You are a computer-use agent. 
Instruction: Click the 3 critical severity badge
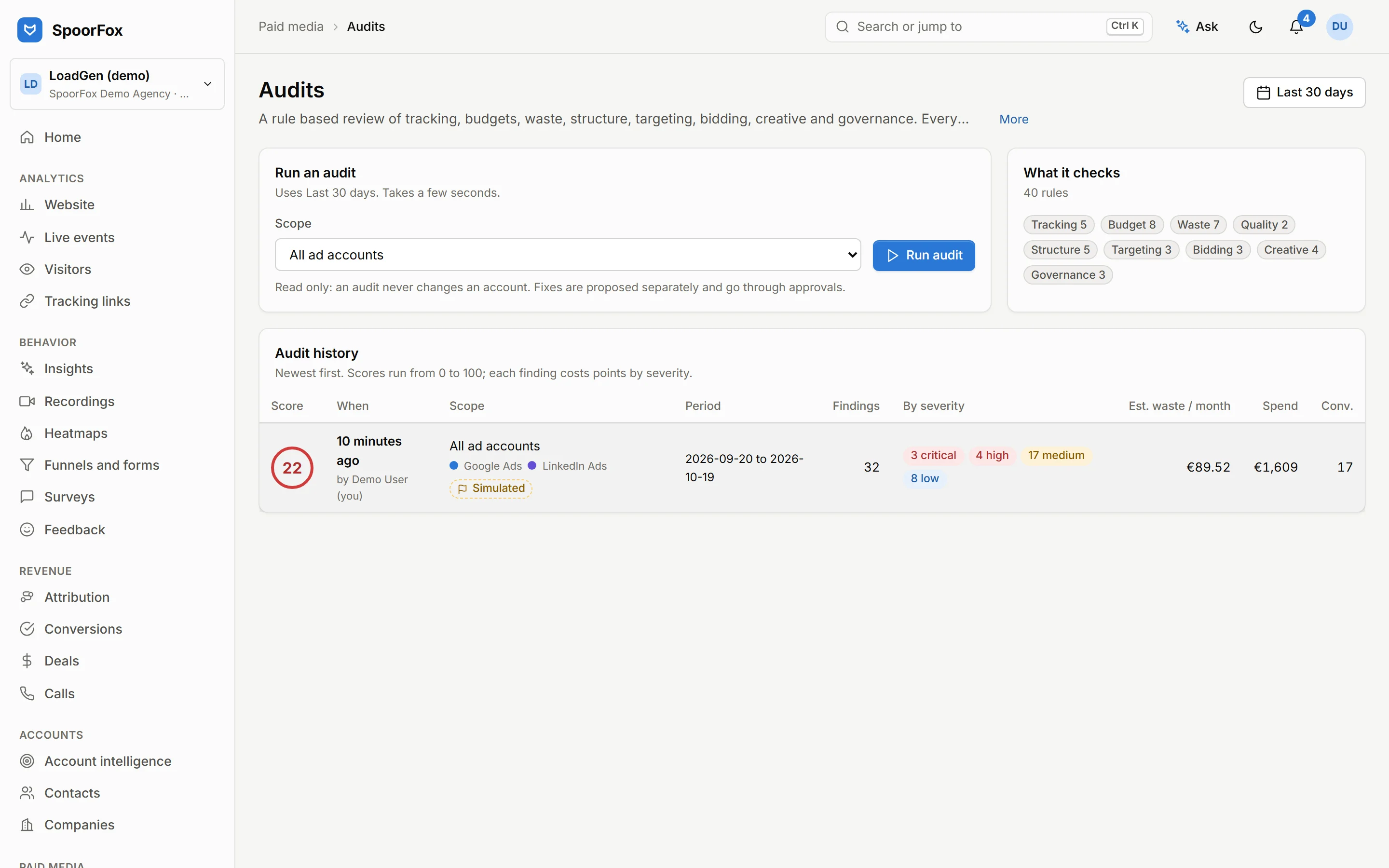(933, 455)
